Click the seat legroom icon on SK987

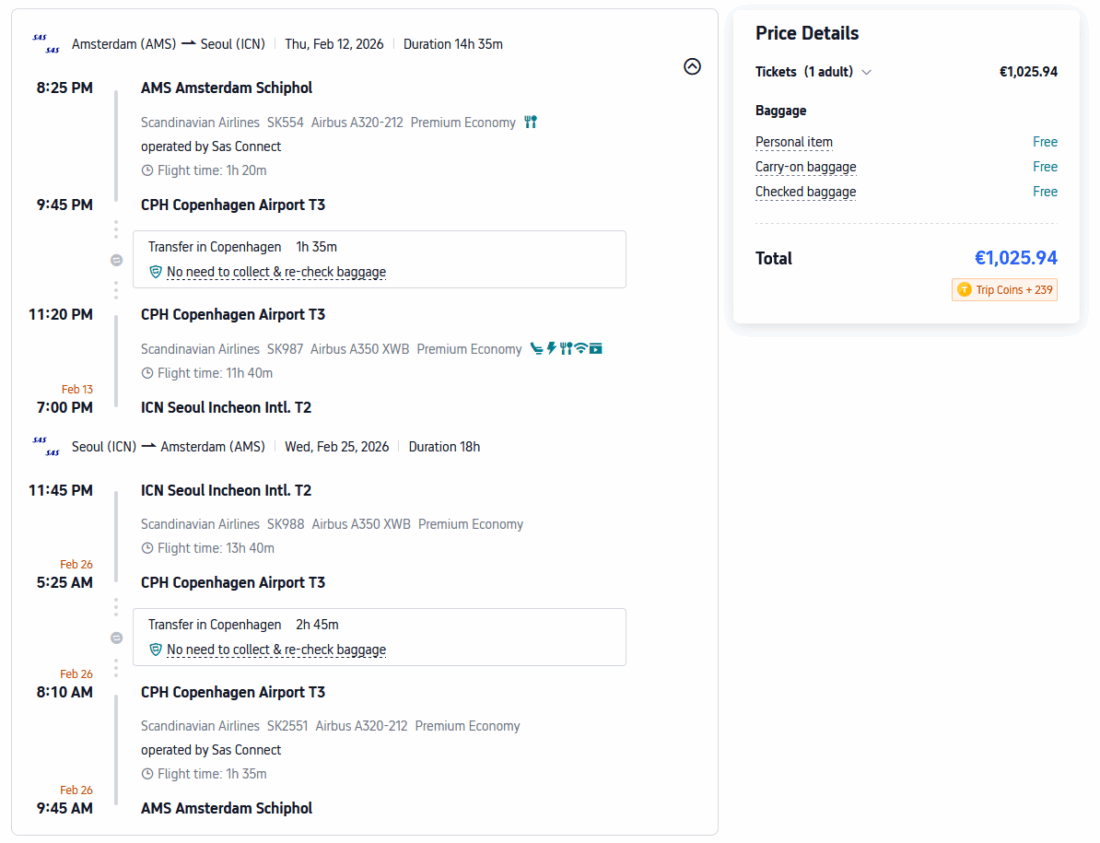pos(536,349)
